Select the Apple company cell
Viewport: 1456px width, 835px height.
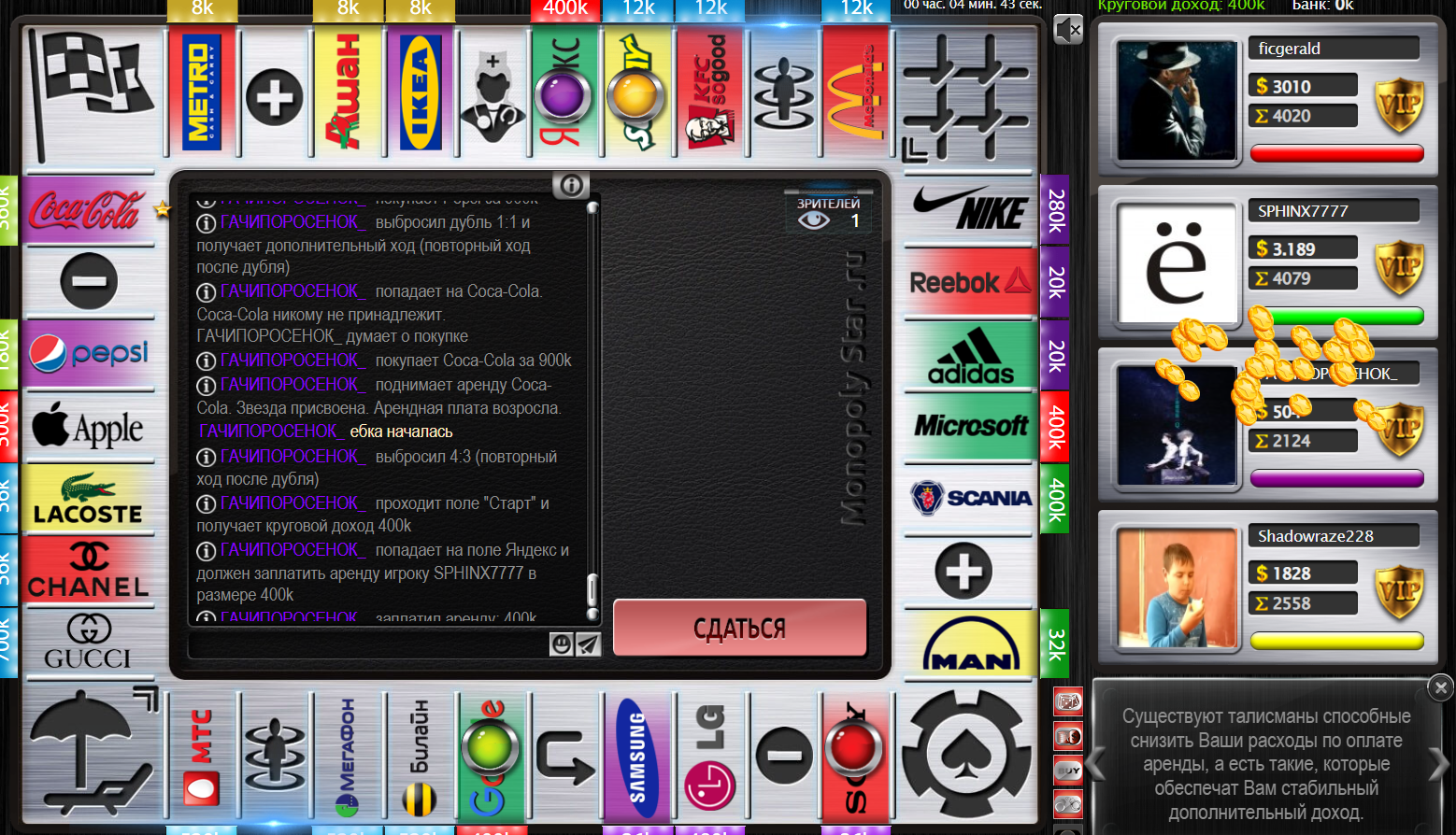89,426
